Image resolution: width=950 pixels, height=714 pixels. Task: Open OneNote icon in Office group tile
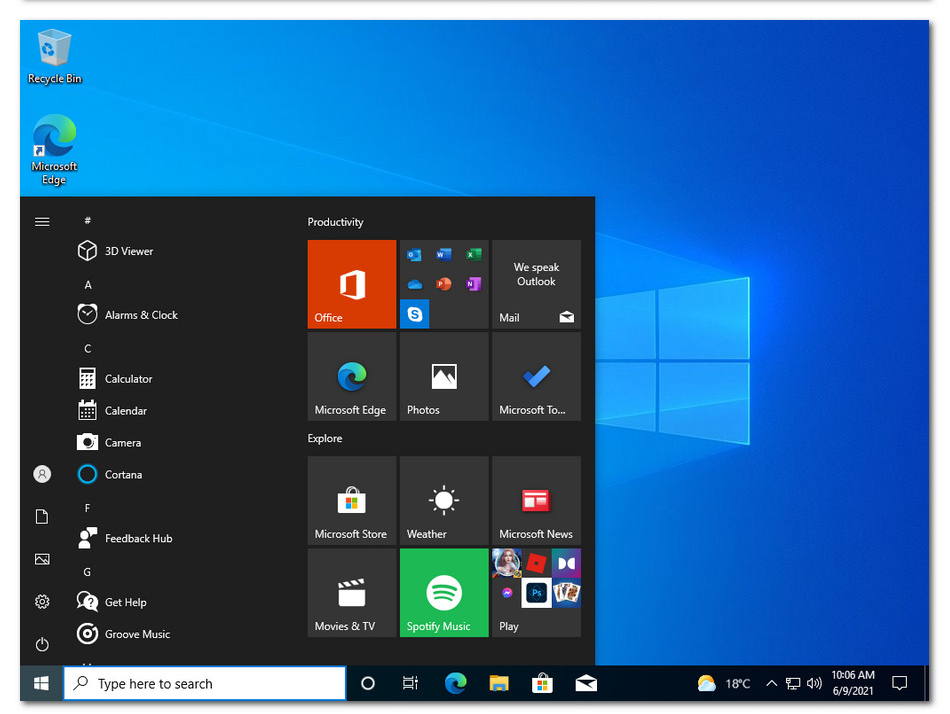click(474, 284)
